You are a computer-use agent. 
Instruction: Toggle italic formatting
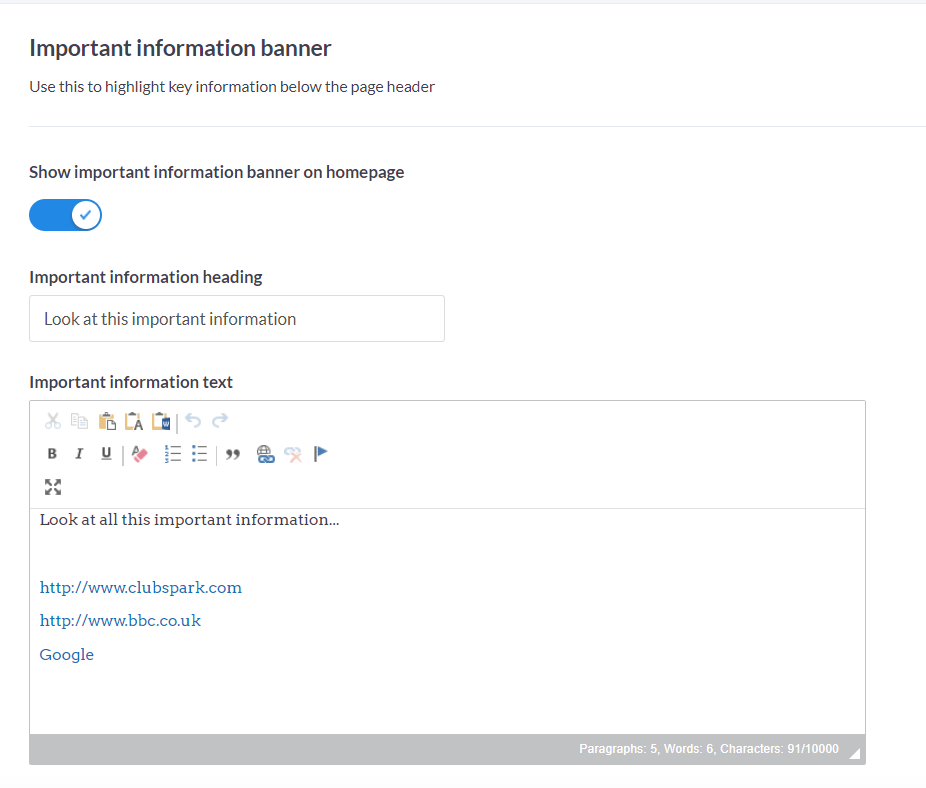pyautogui.click(x=79, y=454)
